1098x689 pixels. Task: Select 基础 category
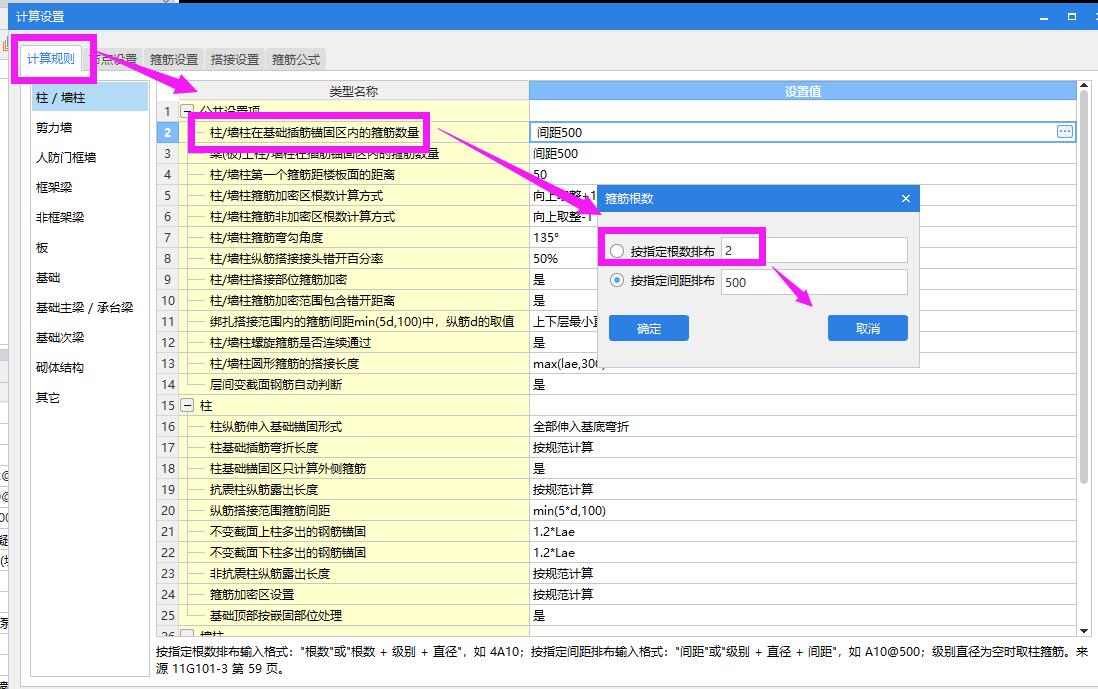coord(90,278)
